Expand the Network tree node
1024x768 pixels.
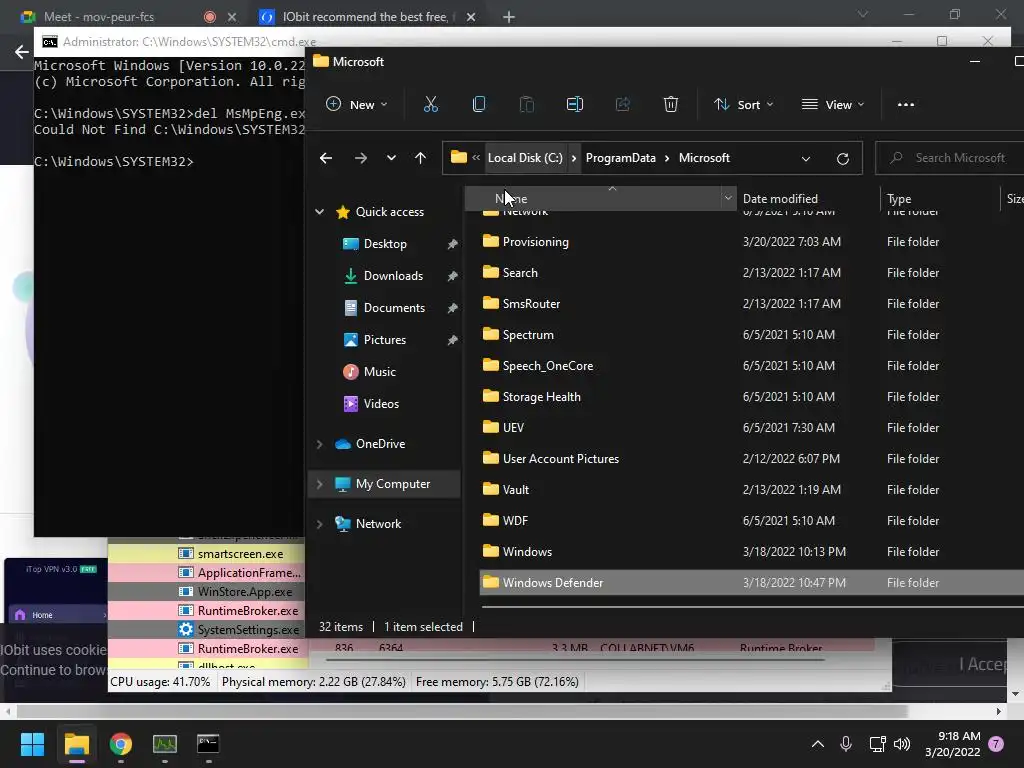[319, 524]
